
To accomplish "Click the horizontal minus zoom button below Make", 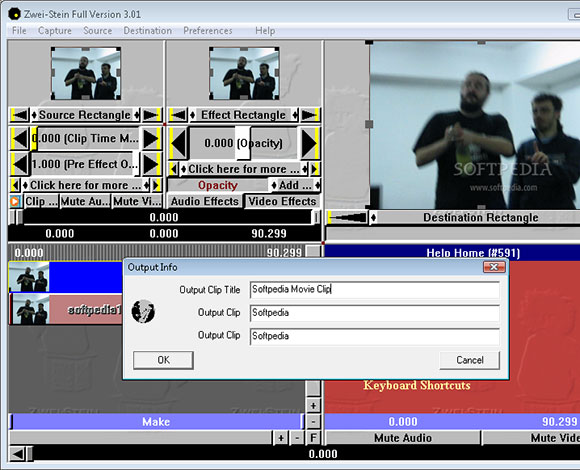I will click(x=297, y=438).
